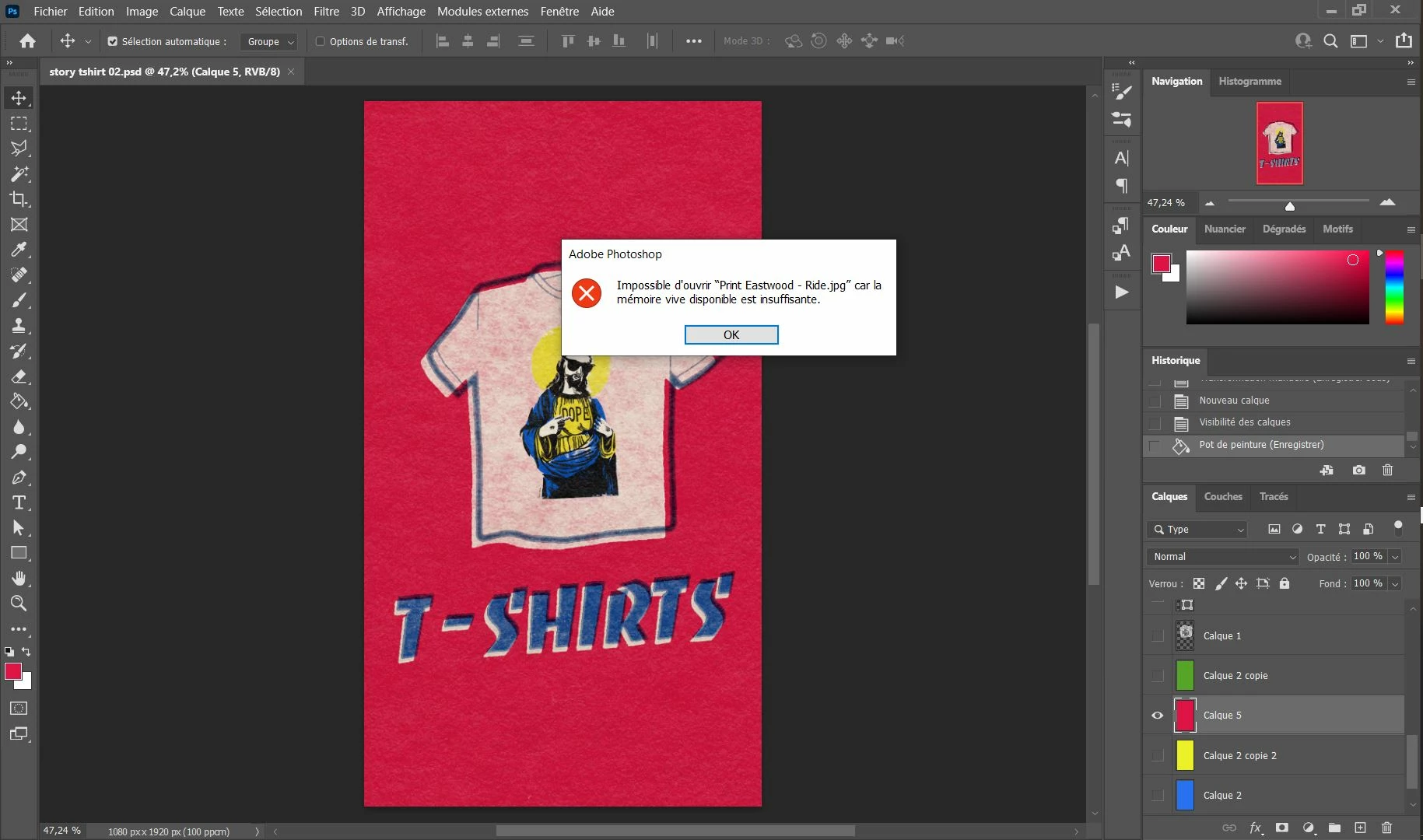
Task: Switch to the Nuancier tab
Action: point(1225,229)
